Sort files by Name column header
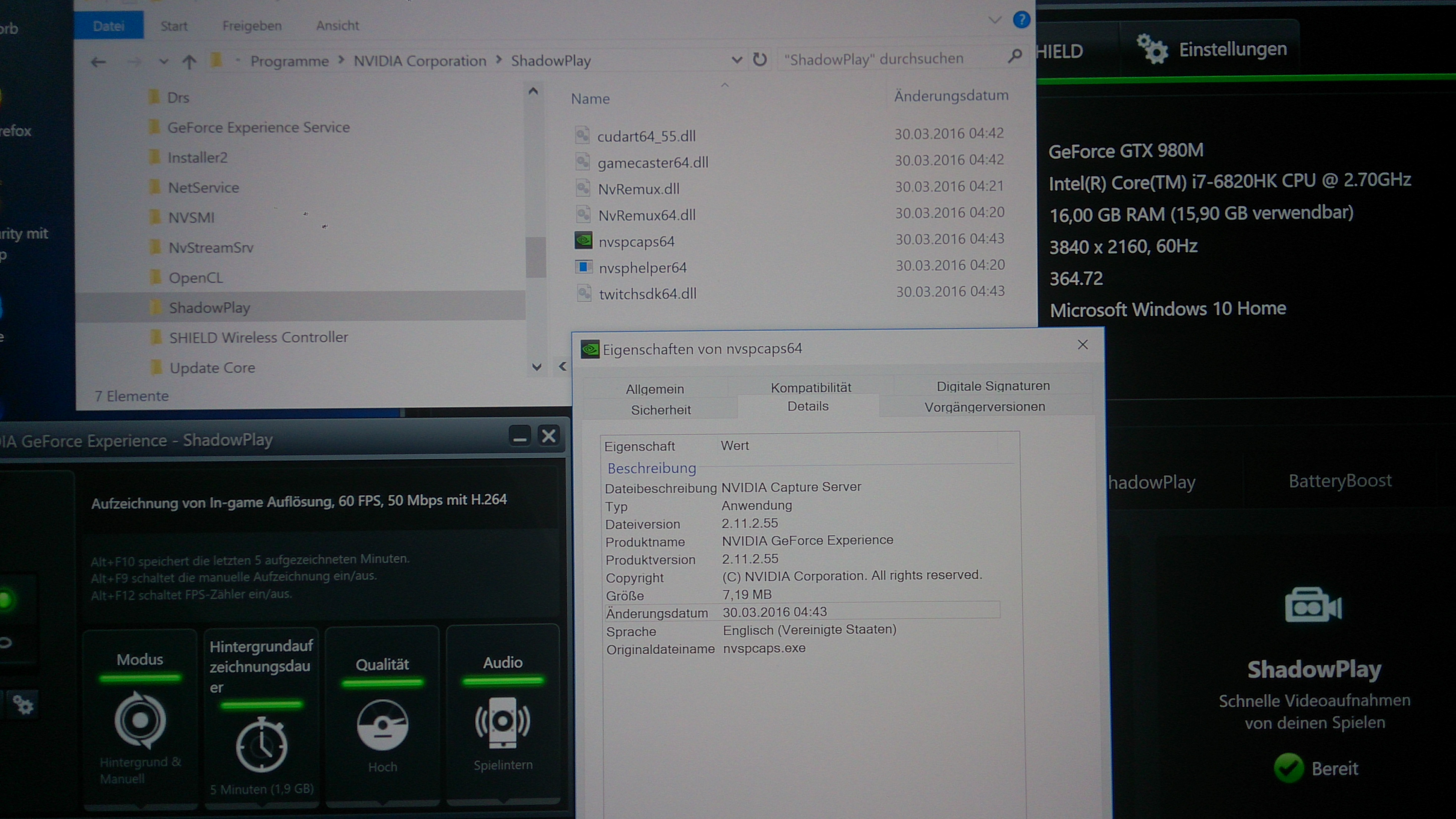This screenshot has width=1456, height=819. pyautogui.click(x=590, y=98)
